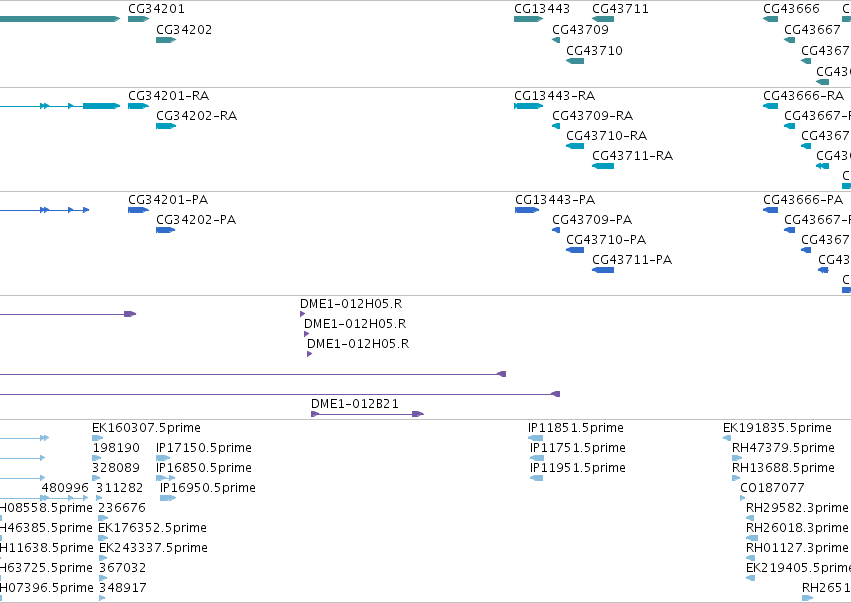The width and height of the screenshot is (851, 603).
Task: Select the CG34202 gene feature
Action: tap(166, 40)
